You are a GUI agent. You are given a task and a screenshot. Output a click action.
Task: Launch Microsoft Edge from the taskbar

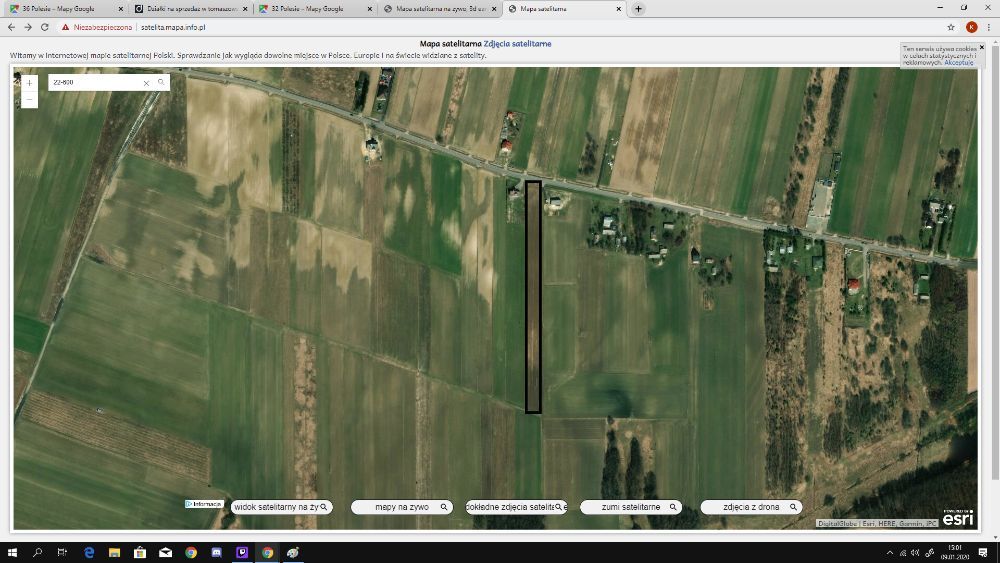89,552
